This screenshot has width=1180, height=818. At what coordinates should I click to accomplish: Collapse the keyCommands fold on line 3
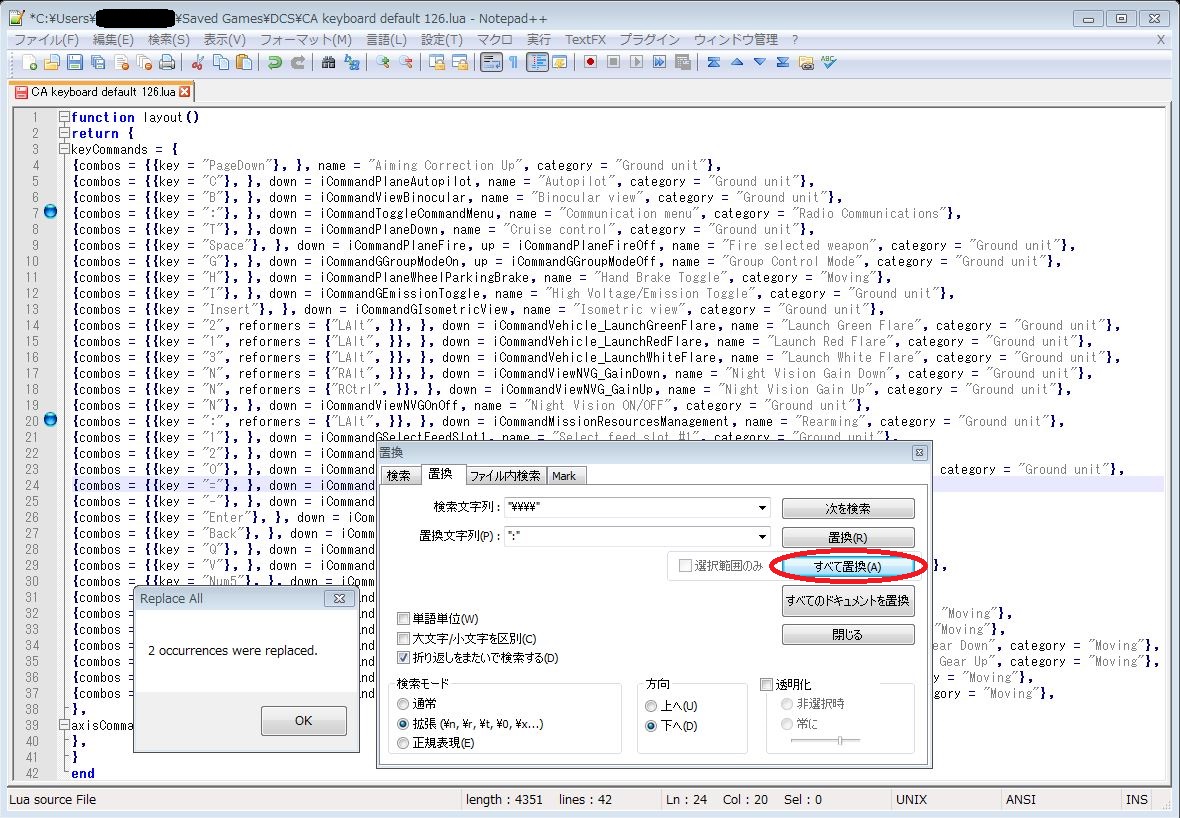65,149
